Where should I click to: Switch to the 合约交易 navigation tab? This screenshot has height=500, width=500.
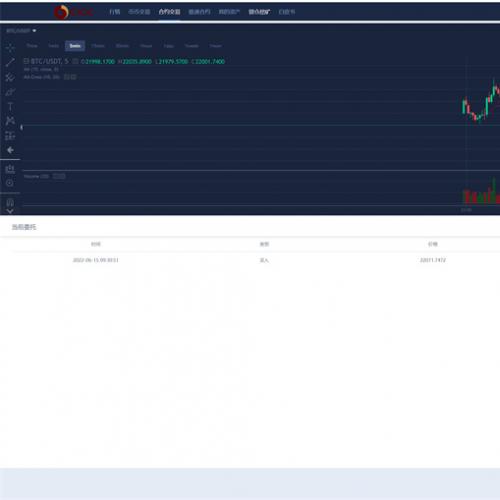[x=169, y=12]
